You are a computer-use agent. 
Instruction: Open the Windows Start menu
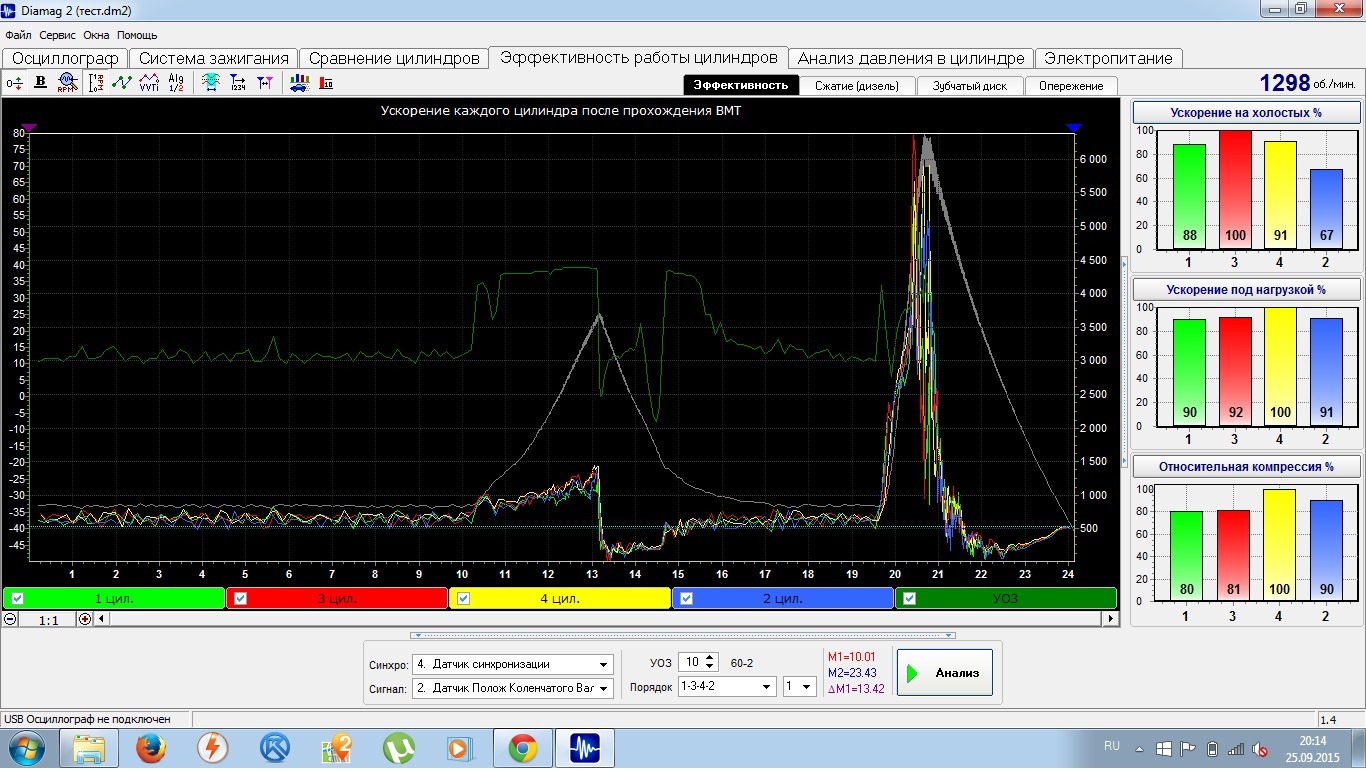coord(25,748)
